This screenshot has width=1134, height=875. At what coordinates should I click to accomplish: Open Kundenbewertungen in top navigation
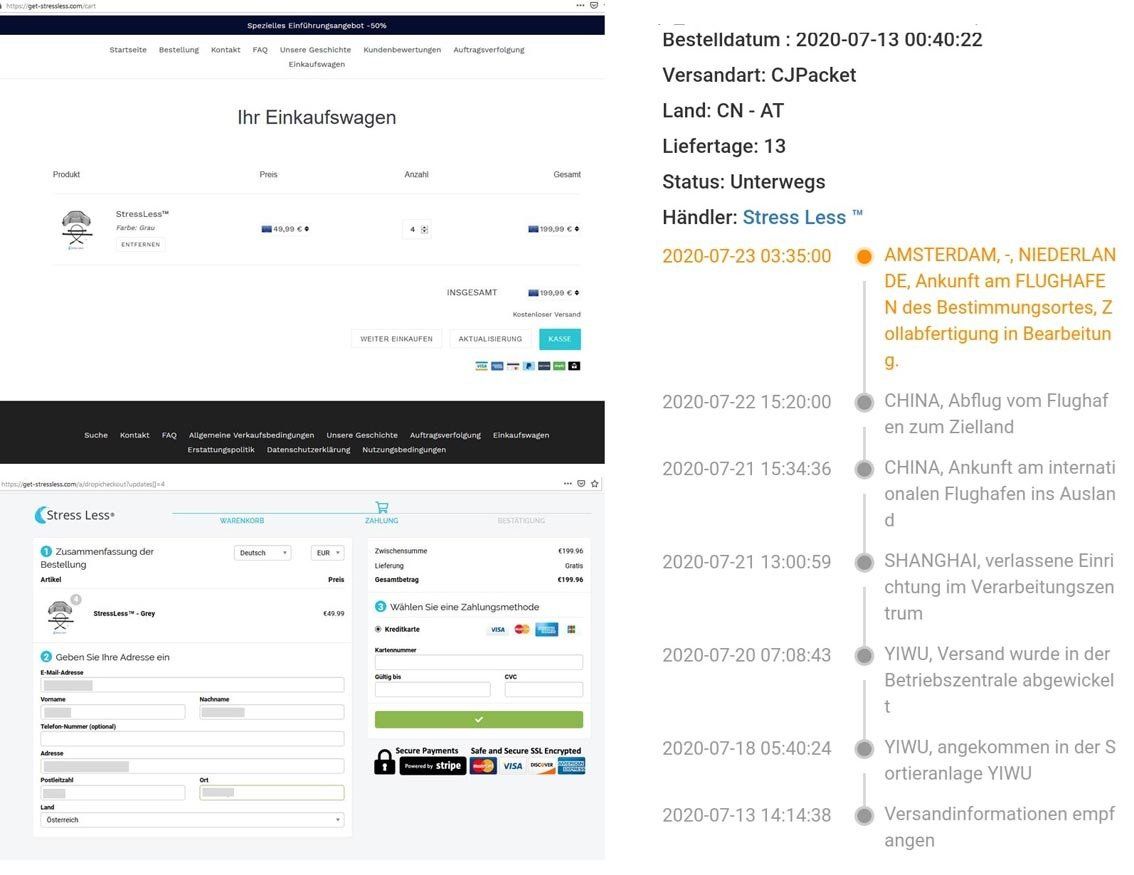[402, 50]
